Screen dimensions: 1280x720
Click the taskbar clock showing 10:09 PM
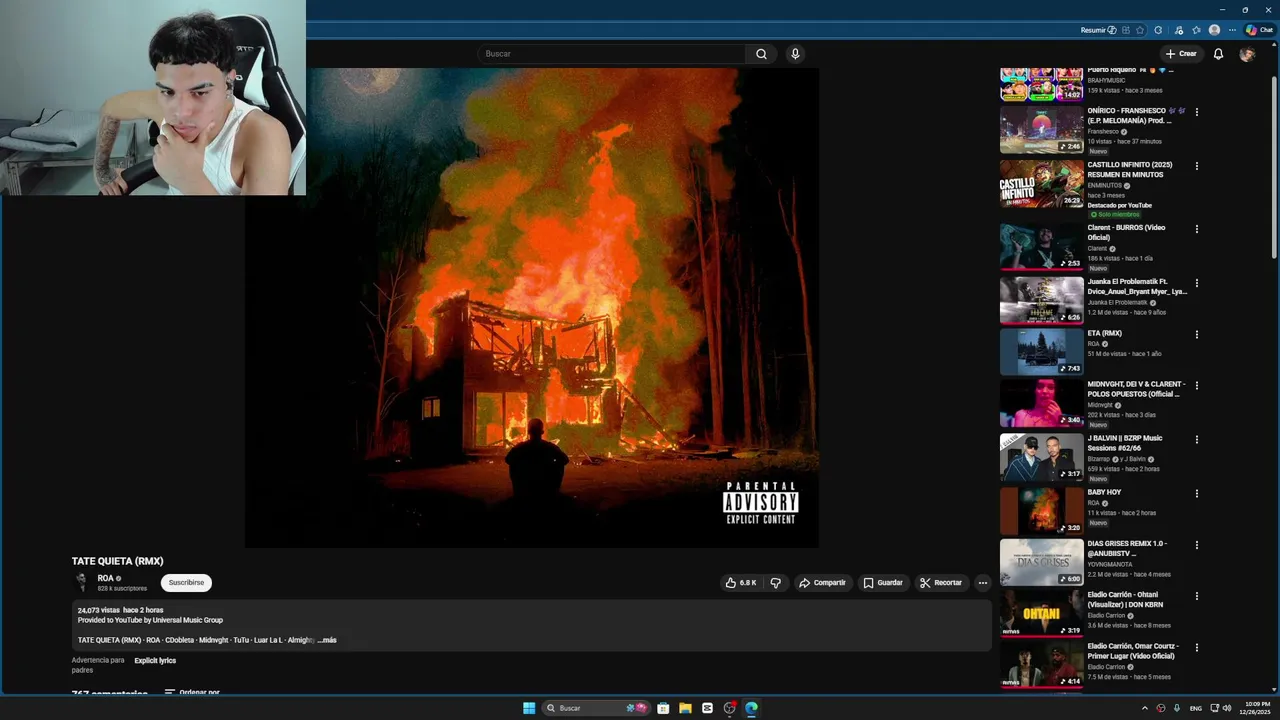(x=1256, y=708)
